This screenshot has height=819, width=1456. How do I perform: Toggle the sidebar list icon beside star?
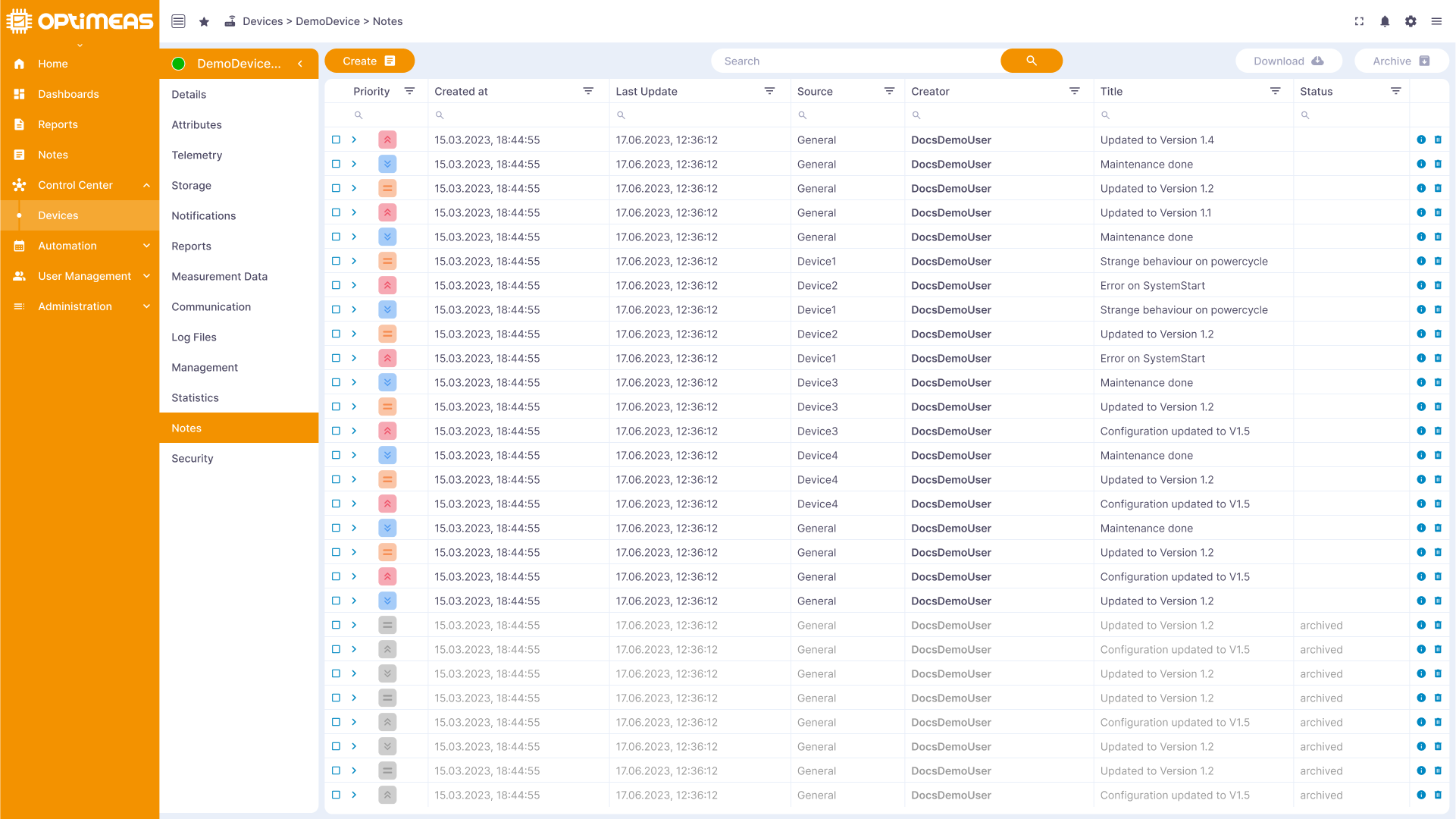click(178, 21)
